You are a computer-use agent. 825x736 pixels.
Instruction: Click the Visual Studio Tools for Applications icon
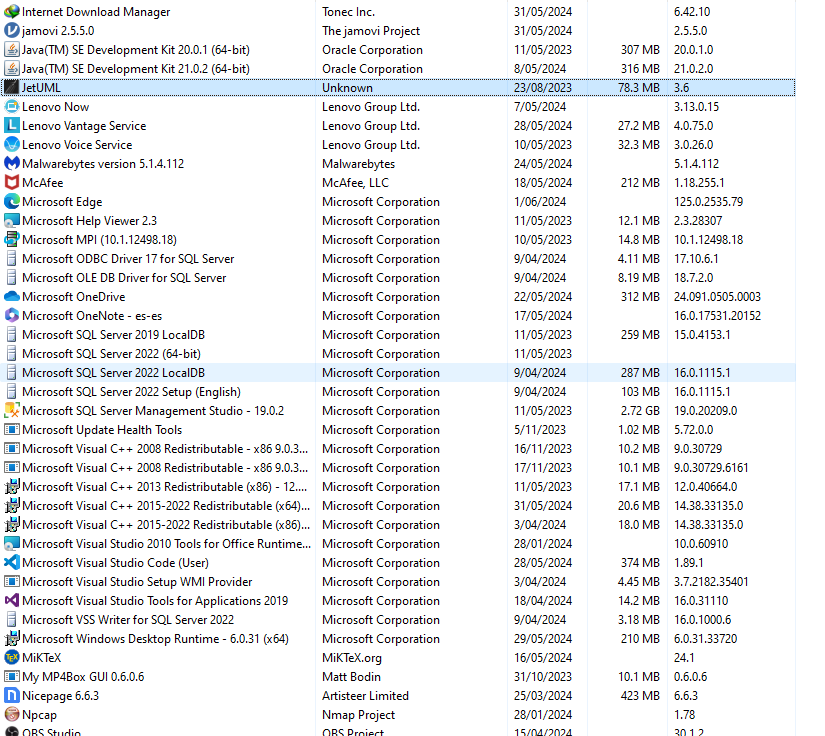point(12,601)
